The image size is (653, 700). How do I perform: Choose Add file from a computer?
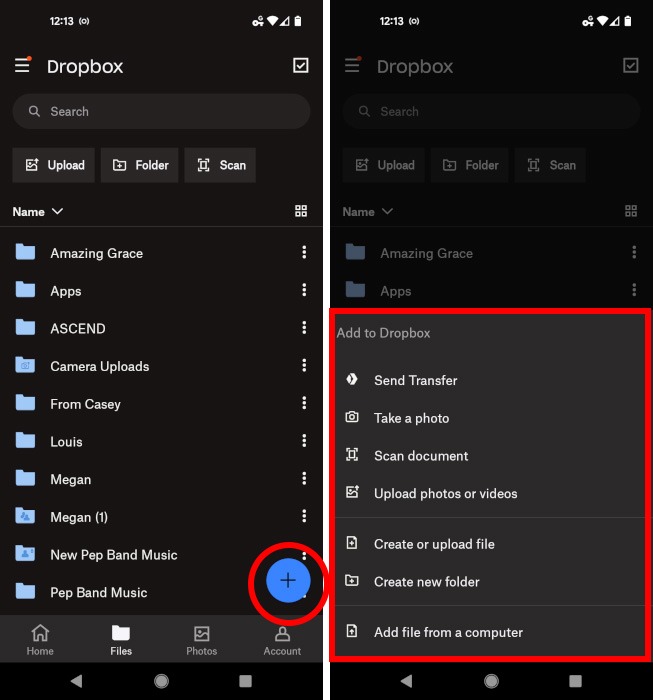[490, 632]
